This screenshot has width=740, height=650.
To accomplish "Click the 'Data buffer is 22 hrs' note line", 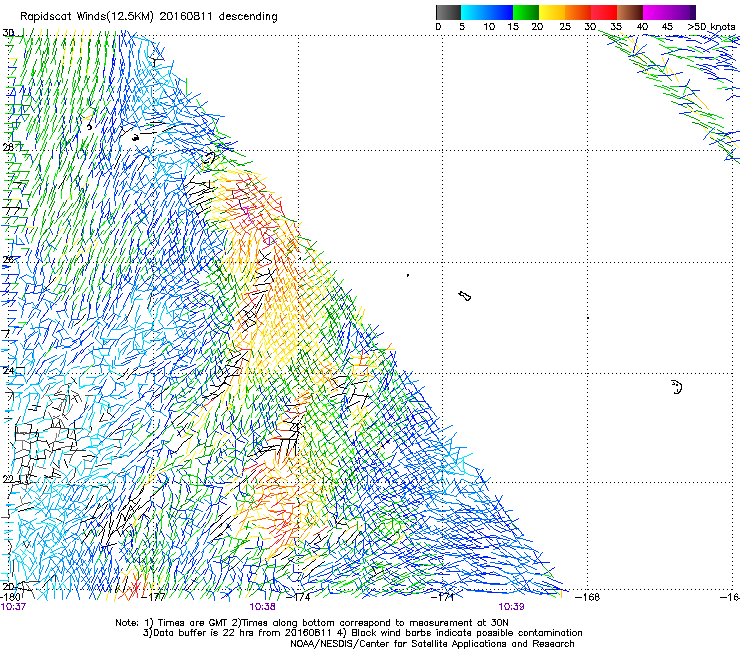I will (x=362, y=633).
